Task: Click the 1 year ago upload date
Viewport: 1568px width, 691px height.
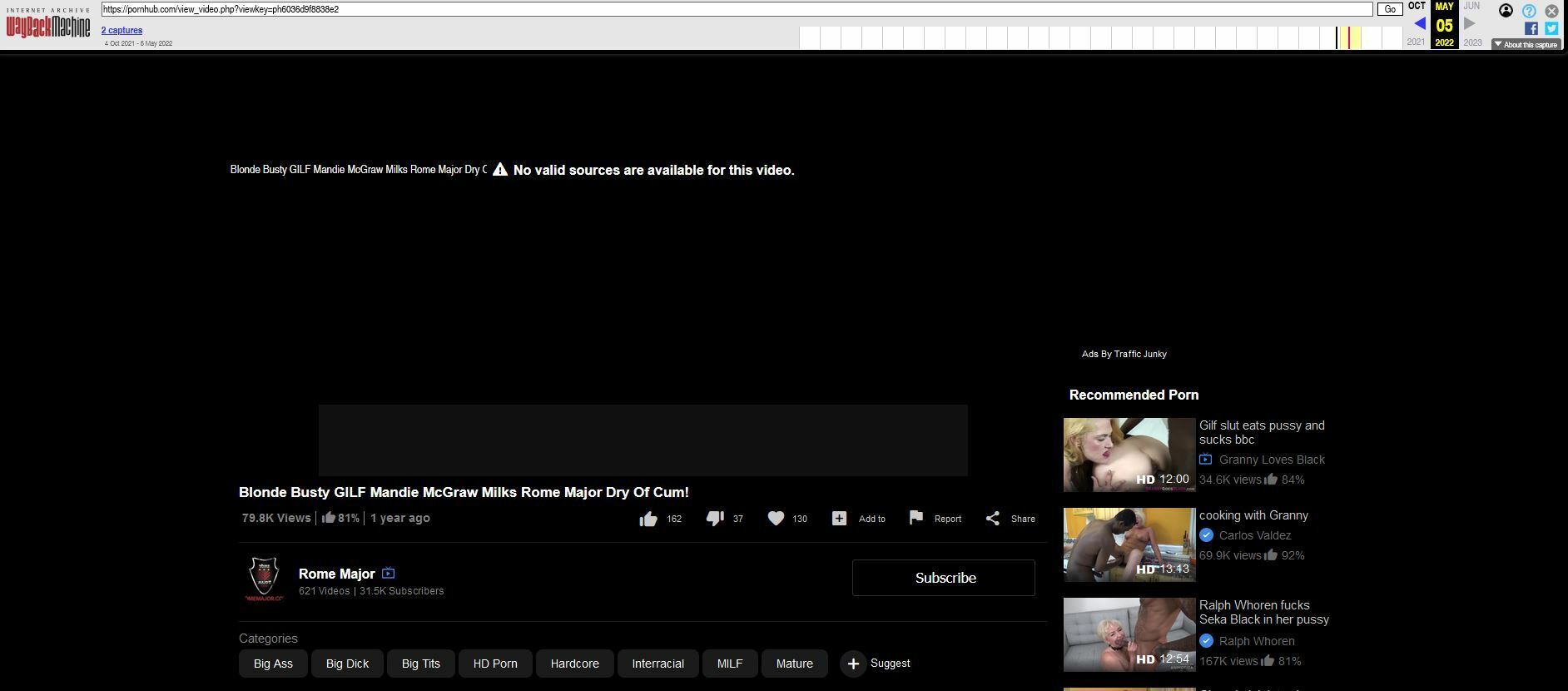Action: [400, 518]
